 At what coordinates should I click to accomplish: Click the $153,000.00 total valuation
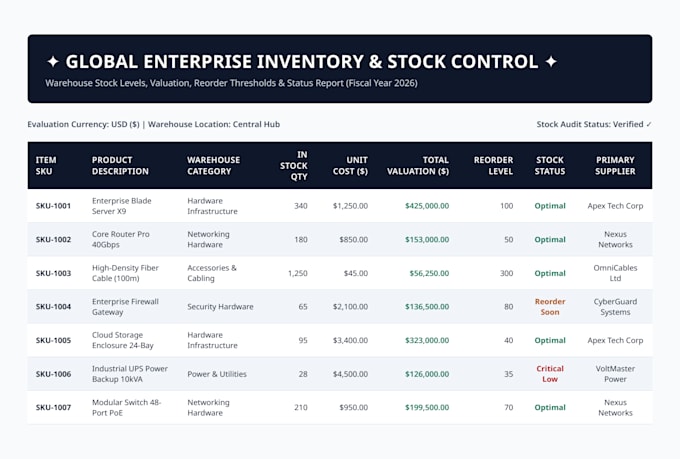pyautogui.click(x=427, y=239)
